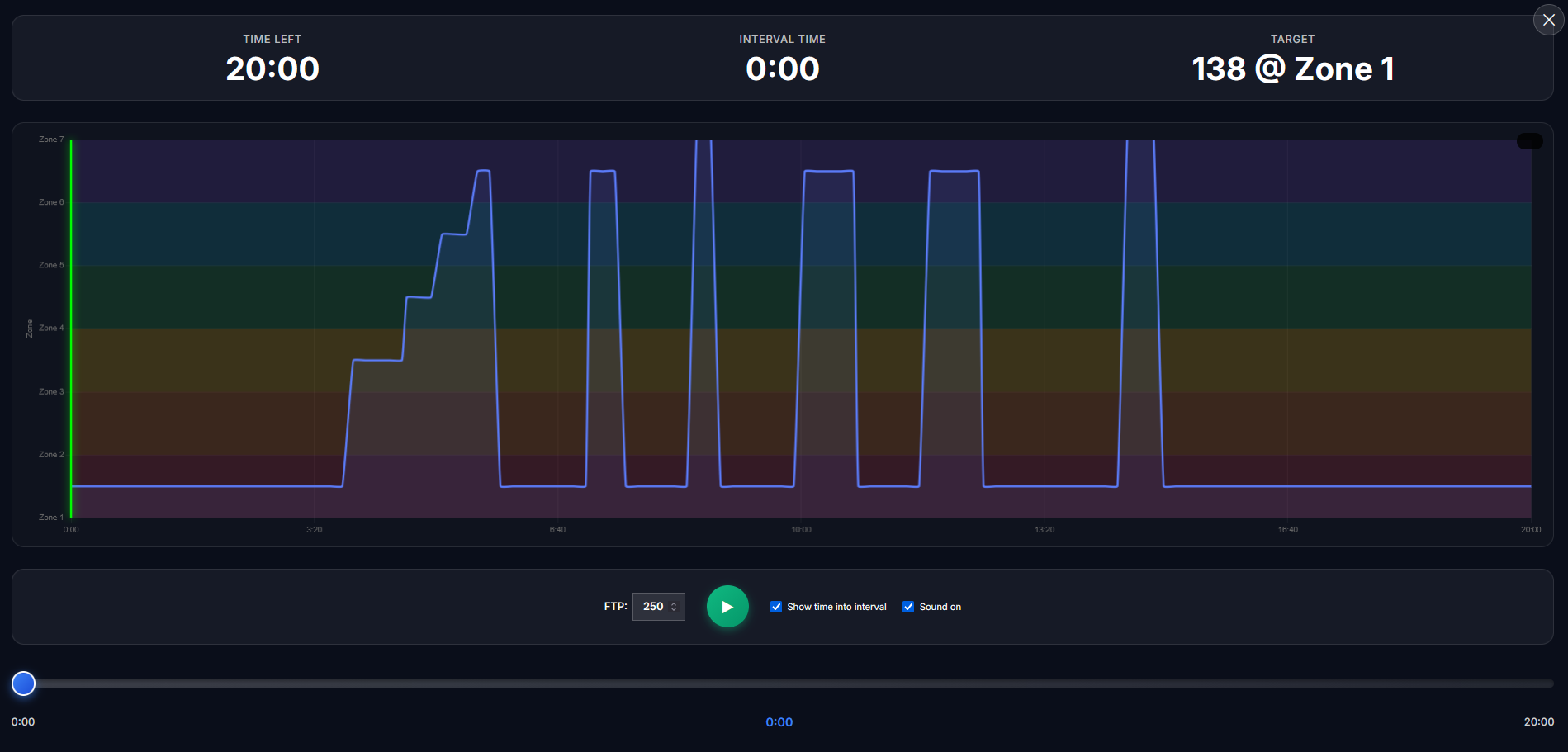Start the workout with the green play button
Image resolution: width=1568 pixels, height=752 pixels.
click(727, 607)
